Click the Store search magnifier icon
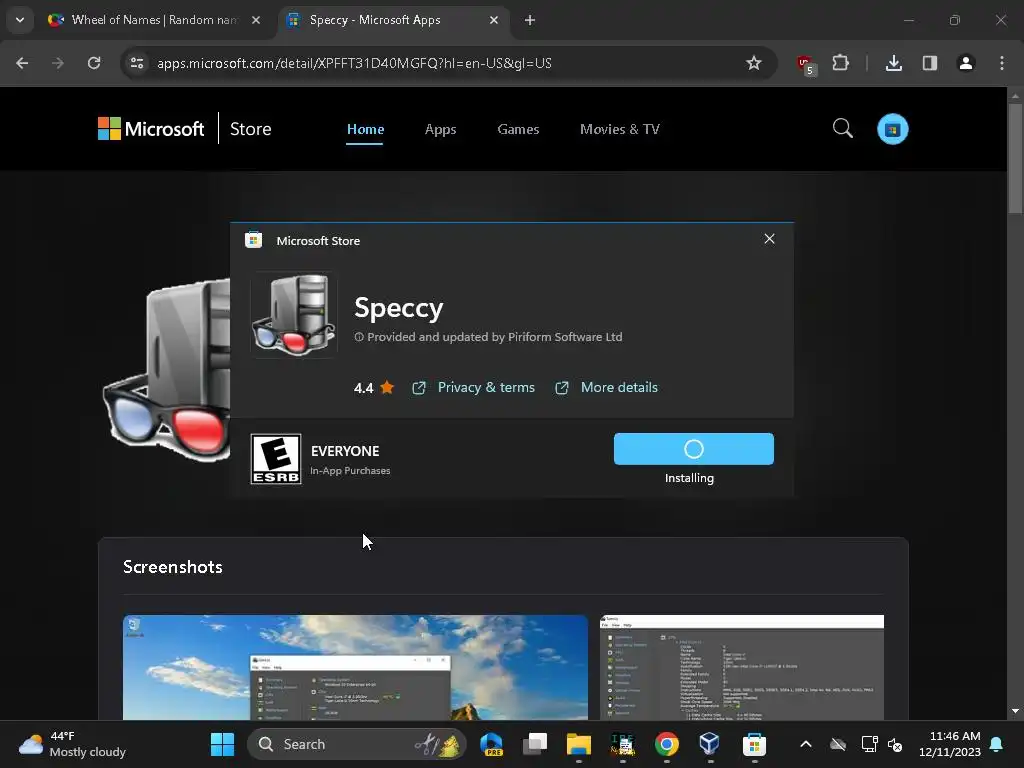The image size is (1024, 768). pyautogui.click(x=842, y=129)
